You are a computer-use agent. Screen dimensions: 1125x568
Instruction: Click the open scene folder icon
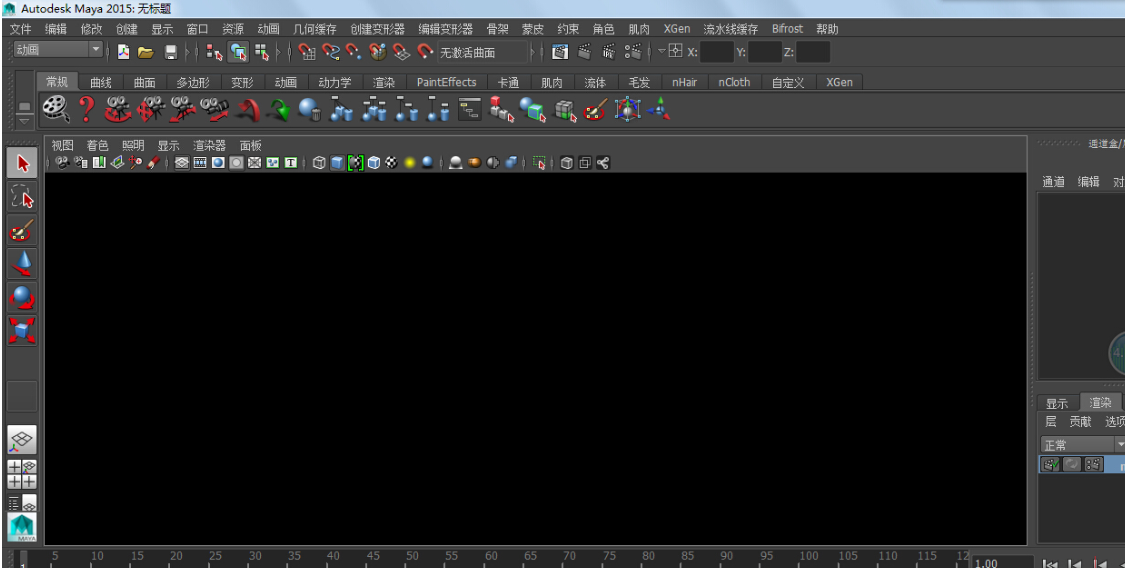(145, 52)
